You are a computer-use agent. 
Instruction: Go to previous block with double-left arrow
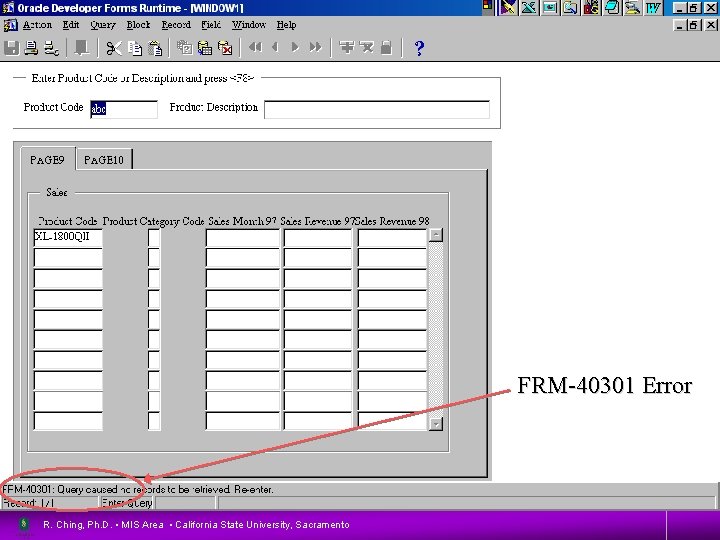click(x=255, y=47)
